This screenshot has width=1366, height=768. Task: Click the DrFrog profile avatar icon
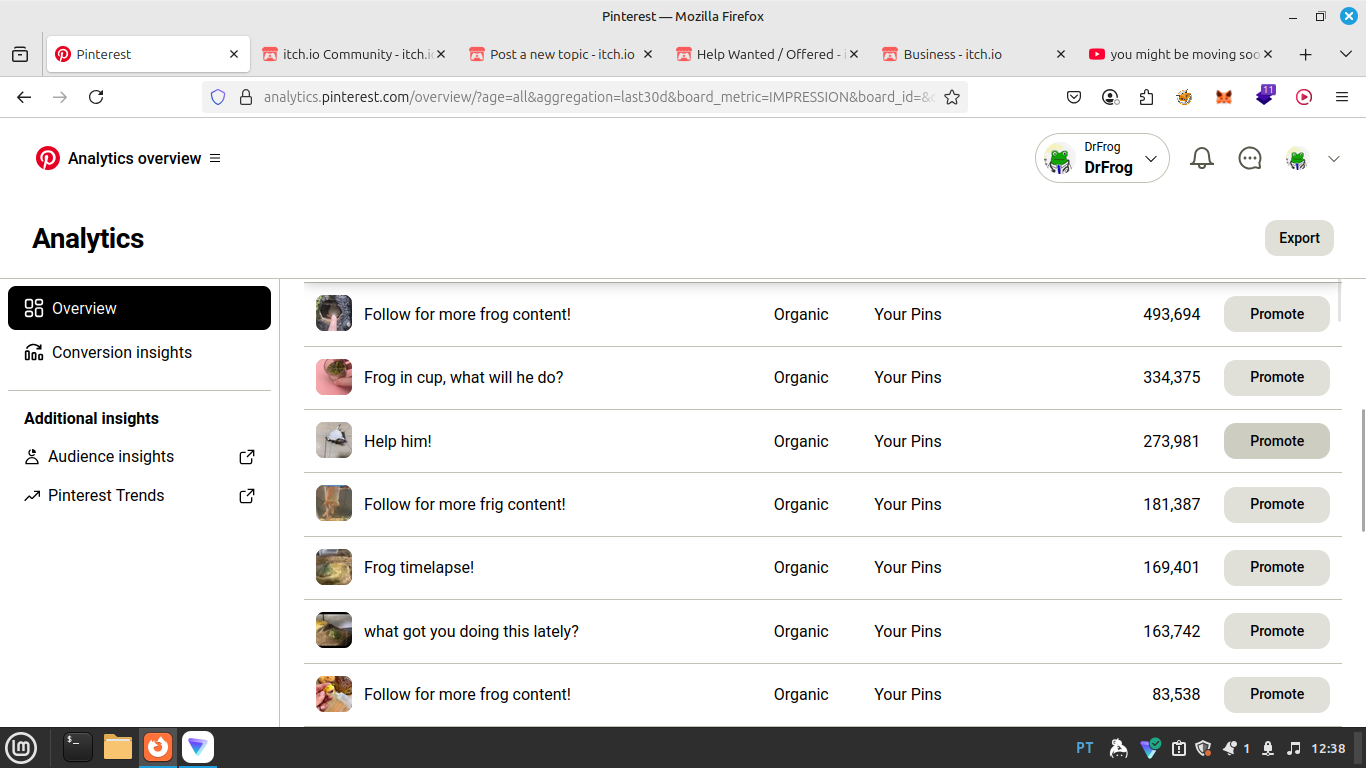(x=1297, y=158)
